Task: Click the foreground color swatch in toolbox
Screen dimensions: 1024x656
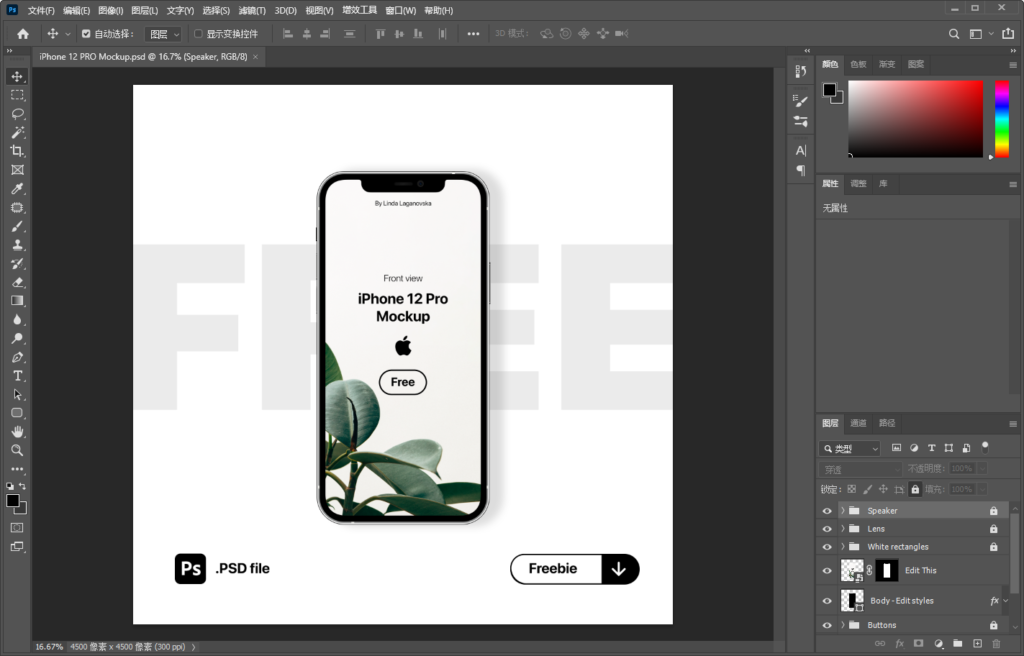Action: pyautogui.click(x=12, y=501)
